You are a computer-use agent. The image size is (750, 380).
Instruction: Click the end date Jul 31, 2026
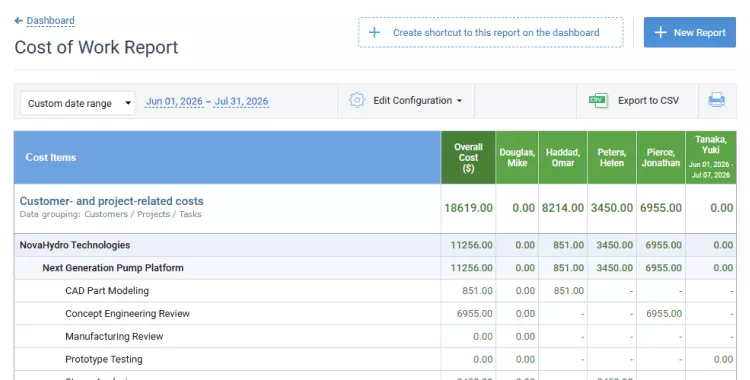point(241,101)
